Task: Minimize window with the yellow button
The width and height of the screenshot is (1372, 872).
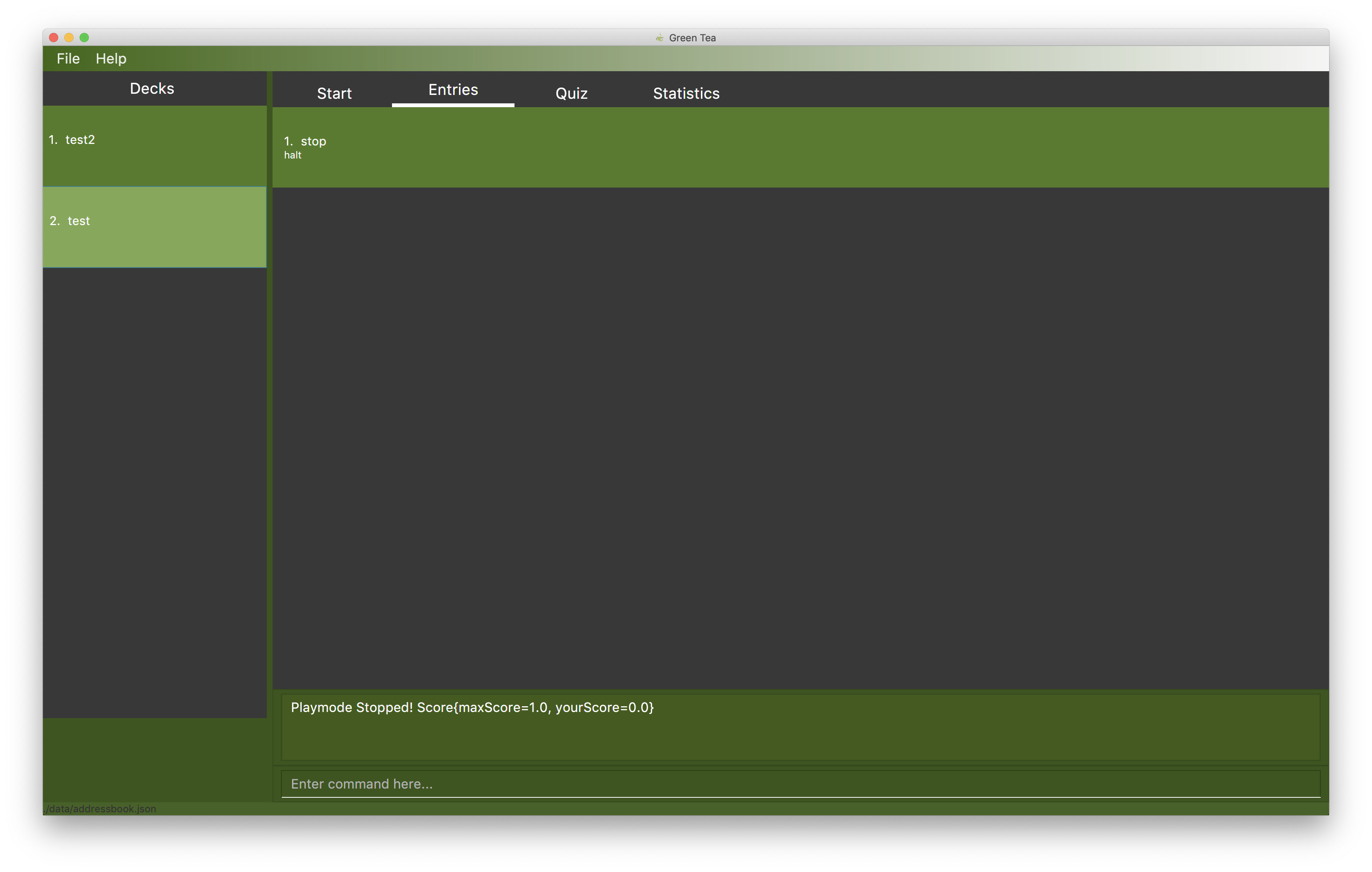Action: coord(69,38)
